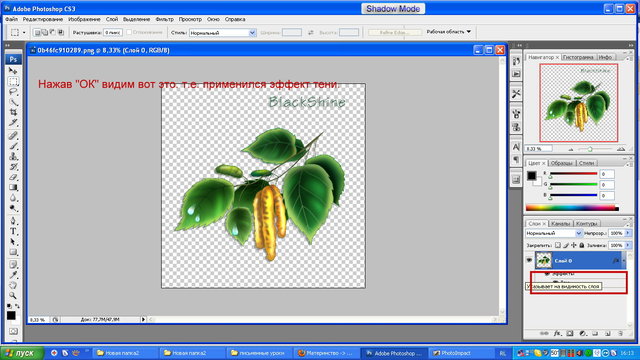
Task: Select the Gradient tool
Action: pyautogui.click(x=13, y=187)
